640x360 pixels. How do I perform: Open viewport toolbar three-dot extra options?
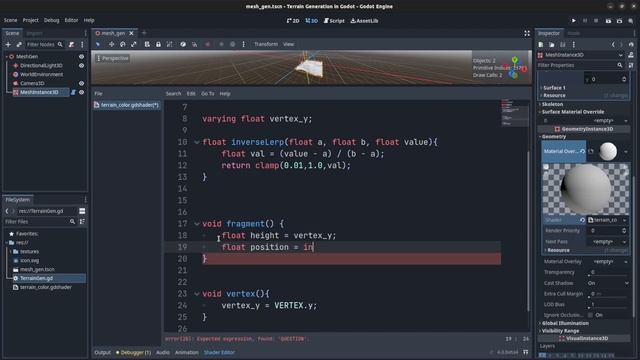[x=244, y=44]
